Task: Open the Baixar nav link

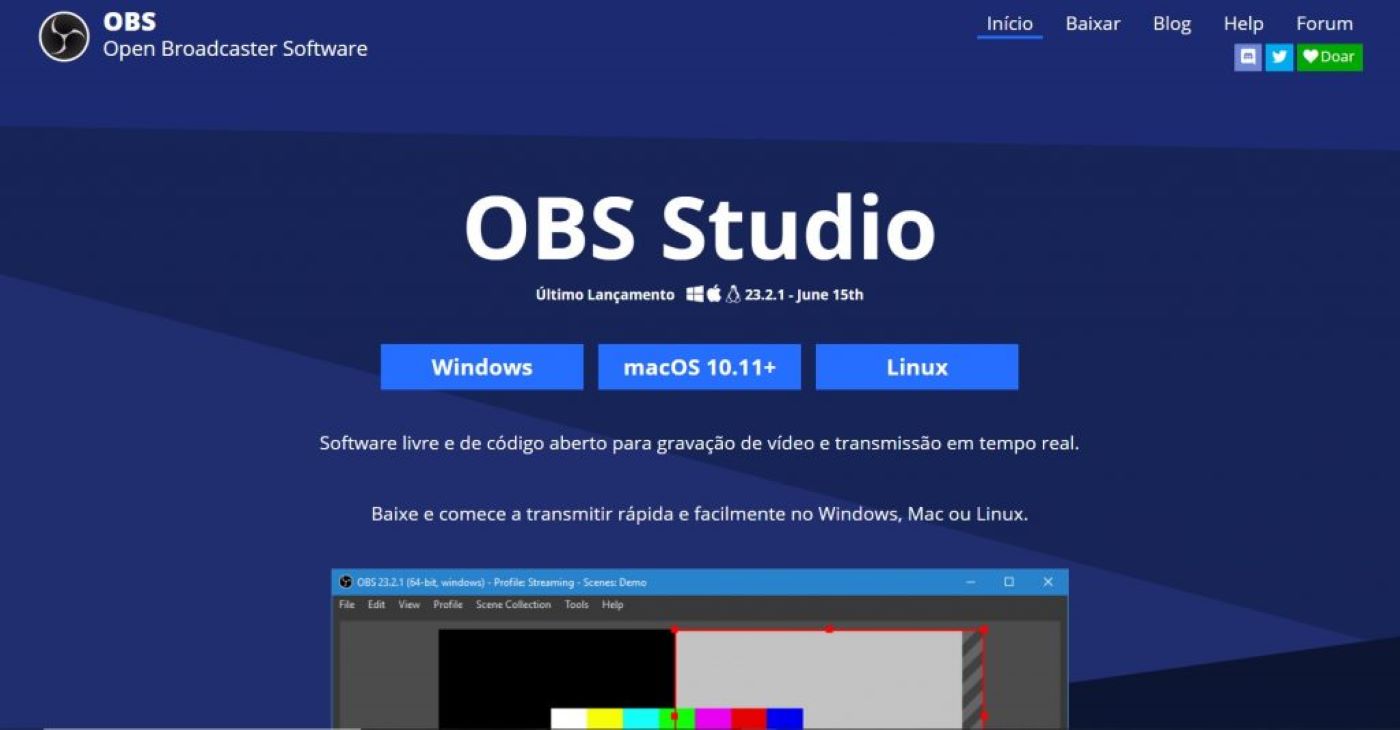Action: coord(1093,24)
